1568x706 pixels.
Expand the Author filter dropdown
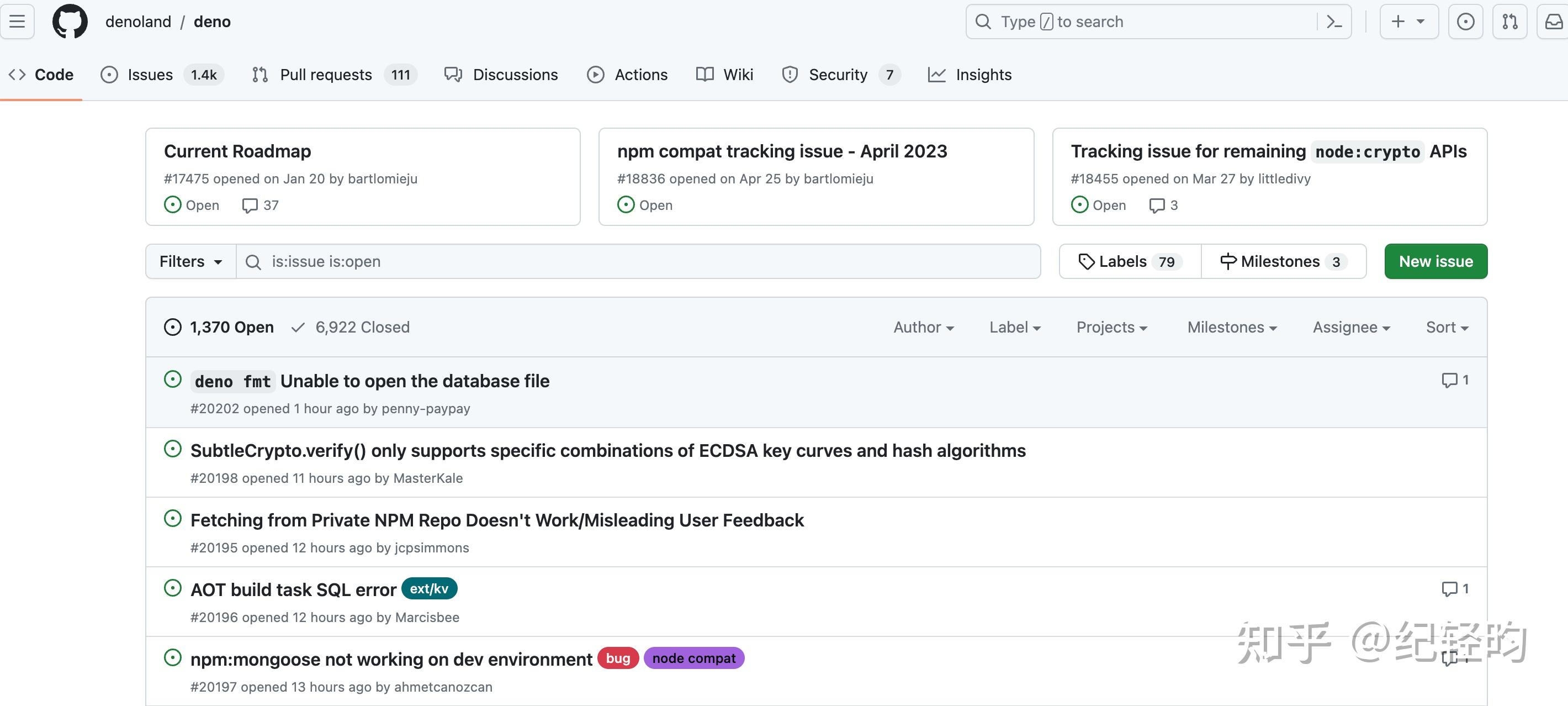pyautogui.click(x=923, y=327)
